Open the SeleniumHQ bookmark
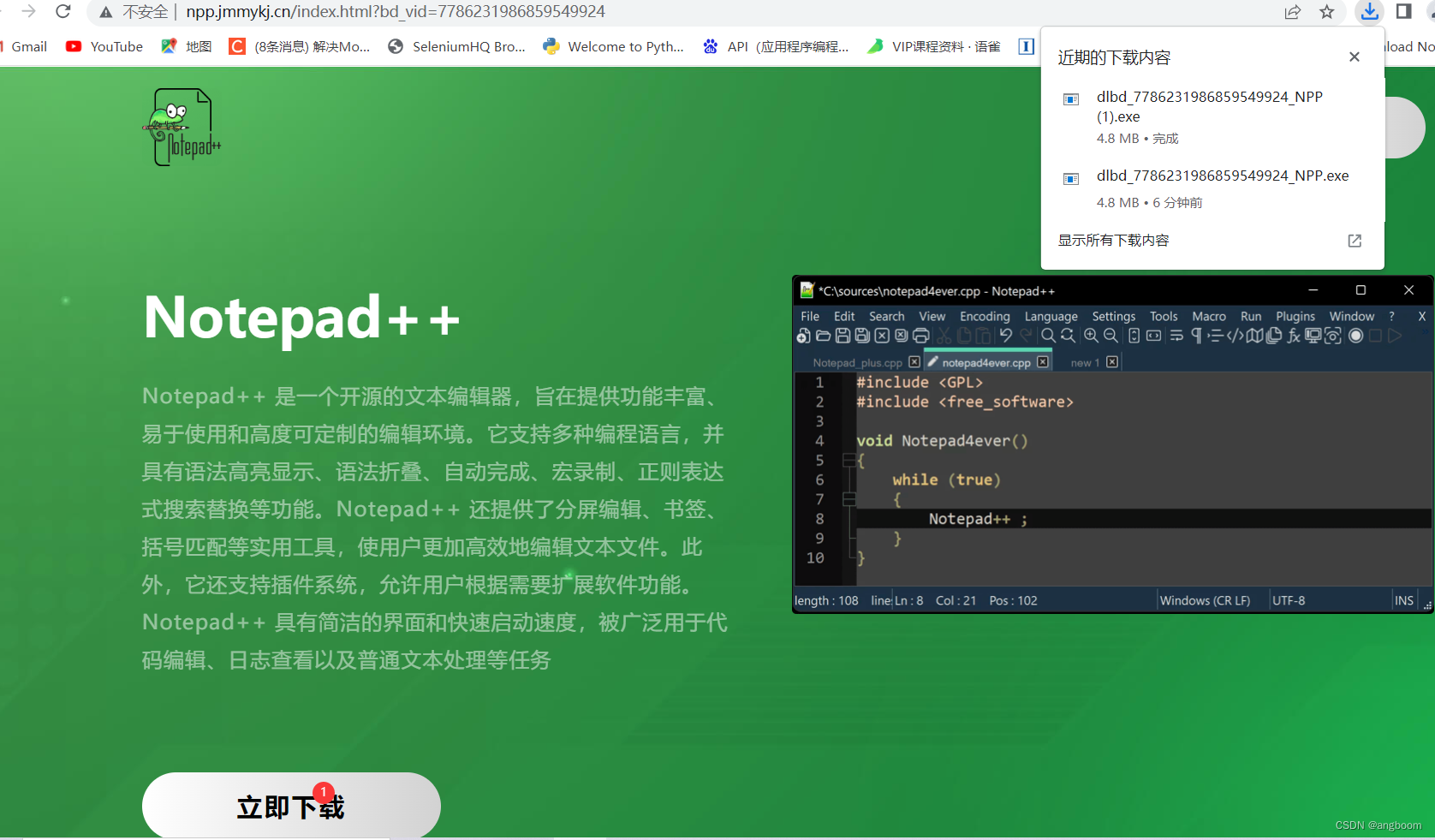 (x=456, y=46)
